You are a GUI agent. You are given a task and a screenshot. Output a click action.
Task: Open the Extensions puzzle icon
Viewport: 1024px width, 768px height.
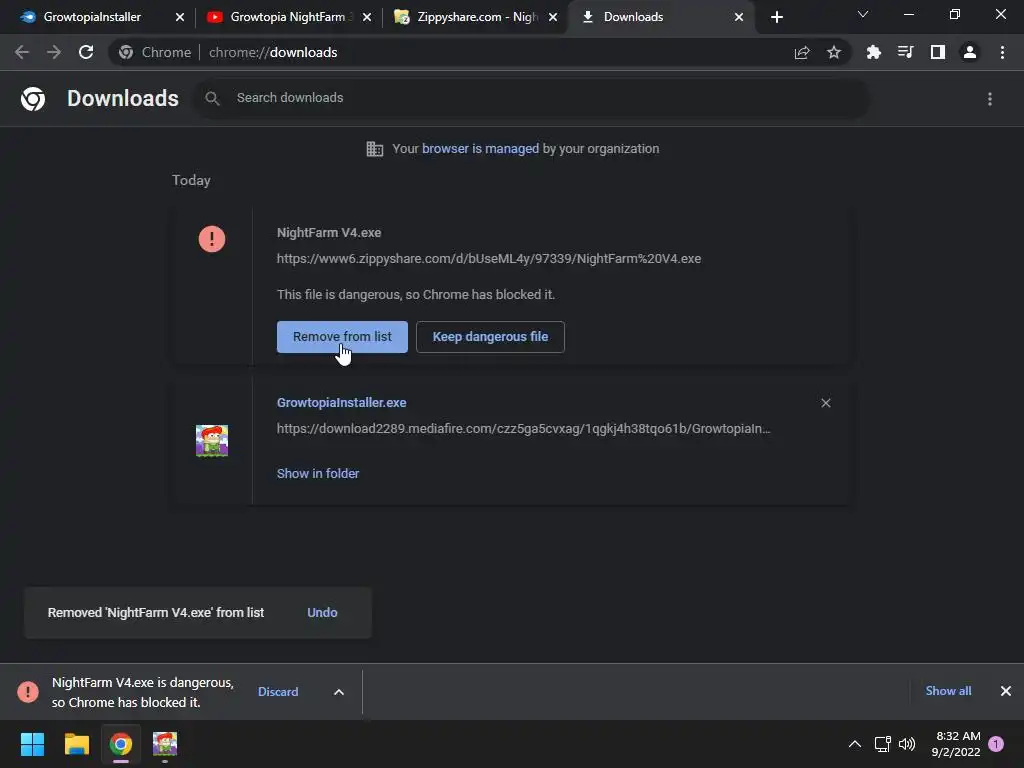point(874,52)
